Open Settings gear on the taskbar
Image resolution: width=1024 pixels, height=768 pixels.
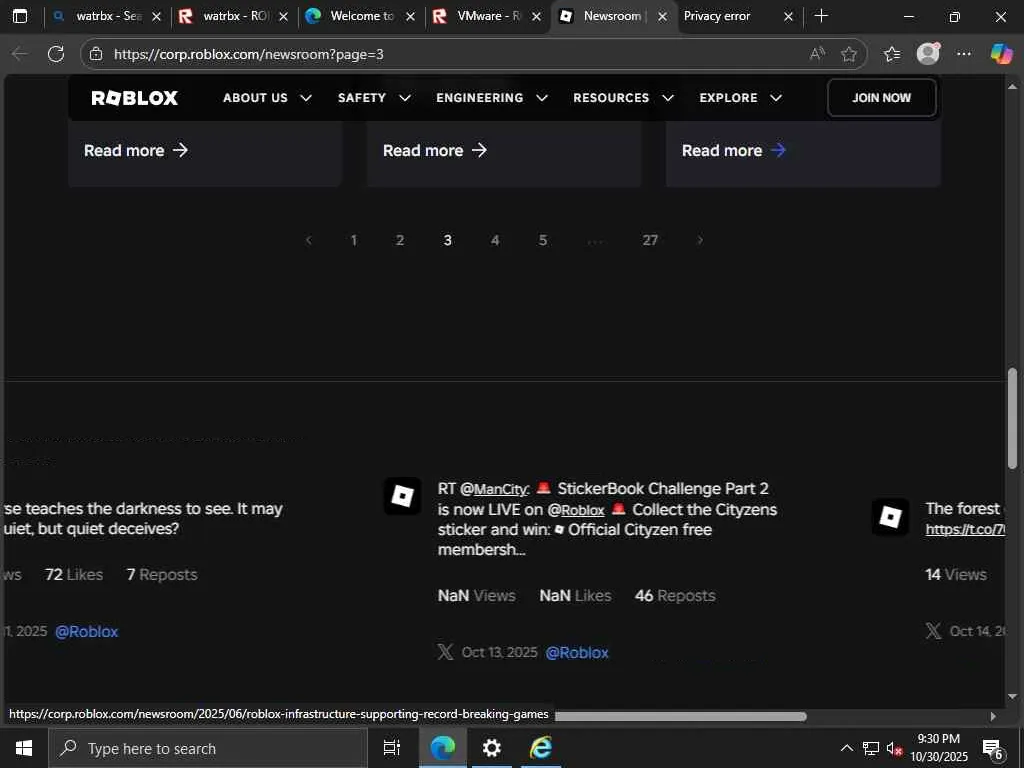[x=492, y=748]
